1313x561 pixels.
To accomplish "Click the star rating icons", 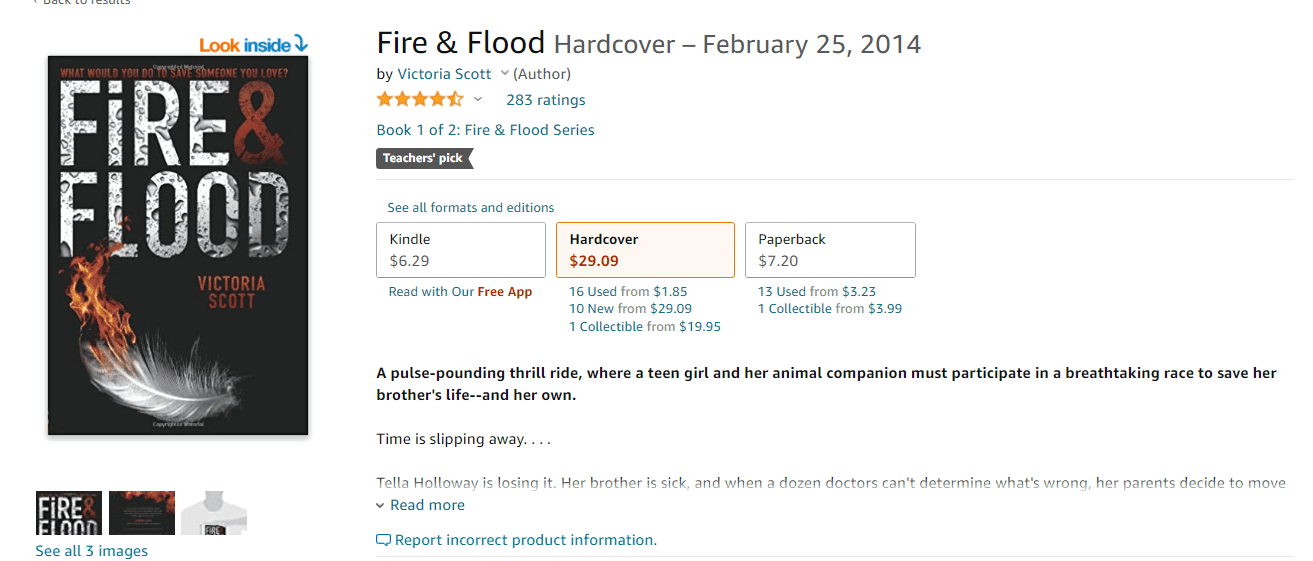I will [x=420, y=99].
